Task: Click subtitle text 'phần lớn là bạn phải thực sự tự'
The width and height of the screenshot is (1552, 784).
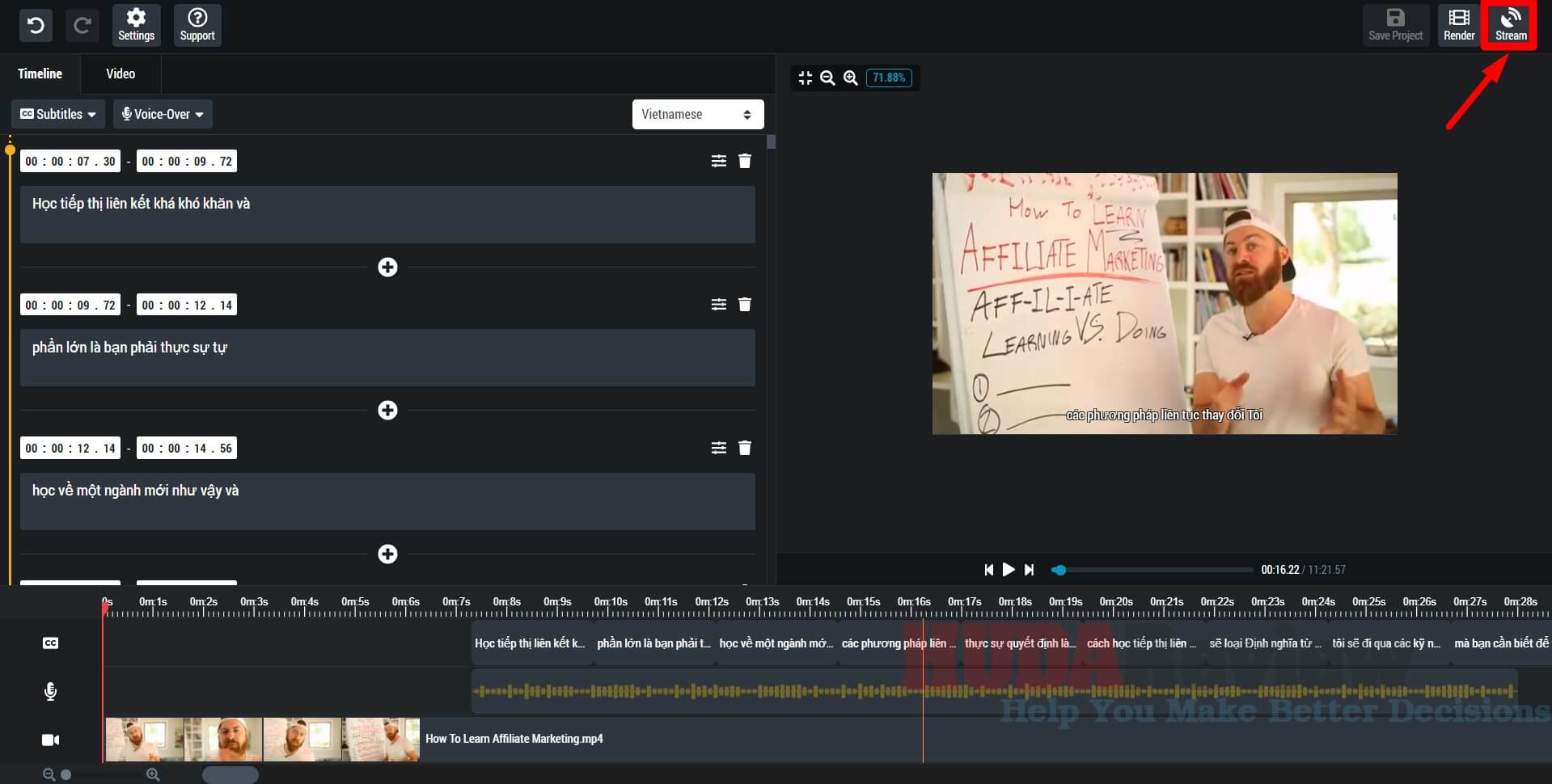Action: 387,357
